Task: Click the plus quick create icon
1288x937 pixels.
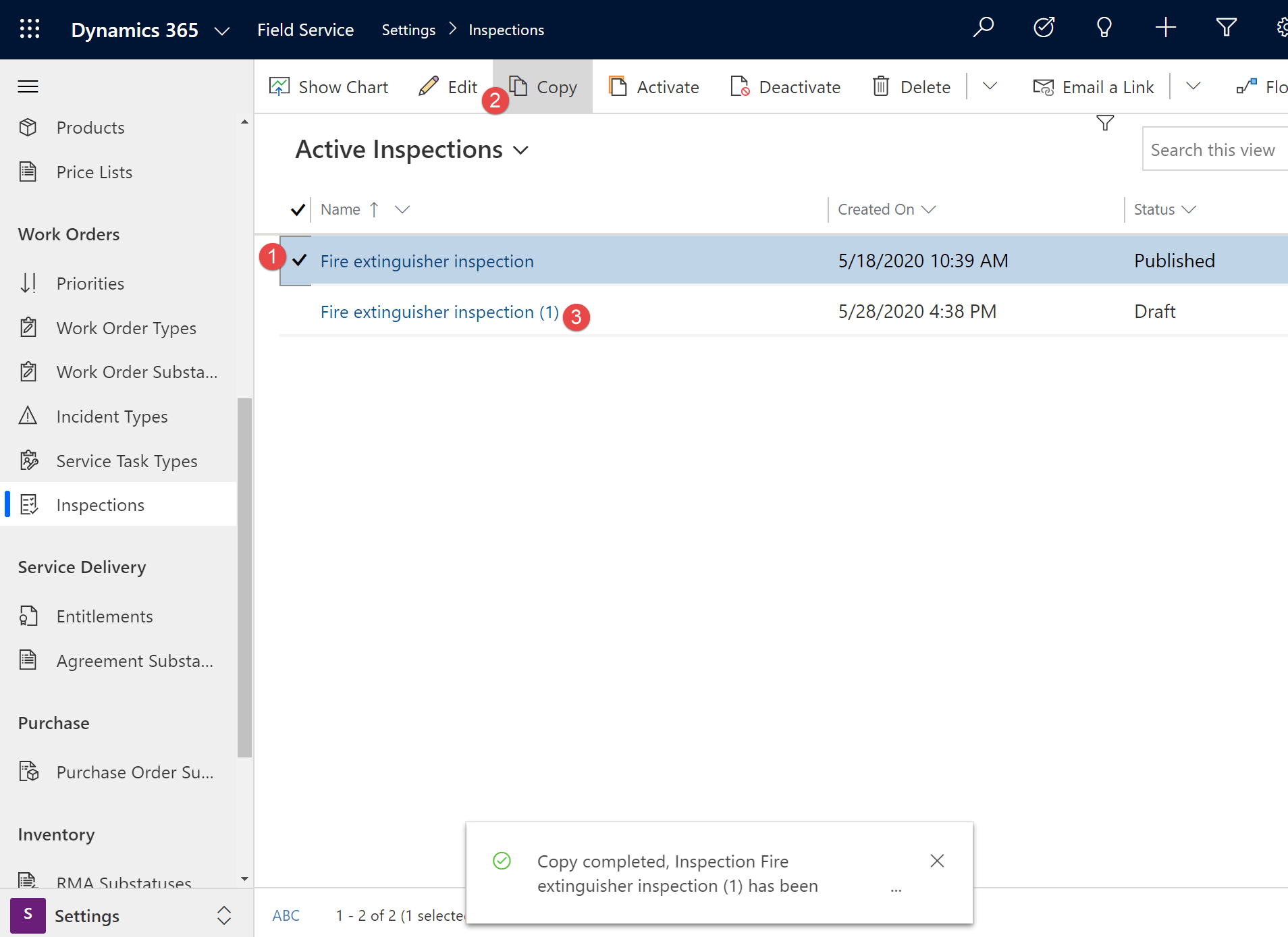Action: [x=1165, y=28]
